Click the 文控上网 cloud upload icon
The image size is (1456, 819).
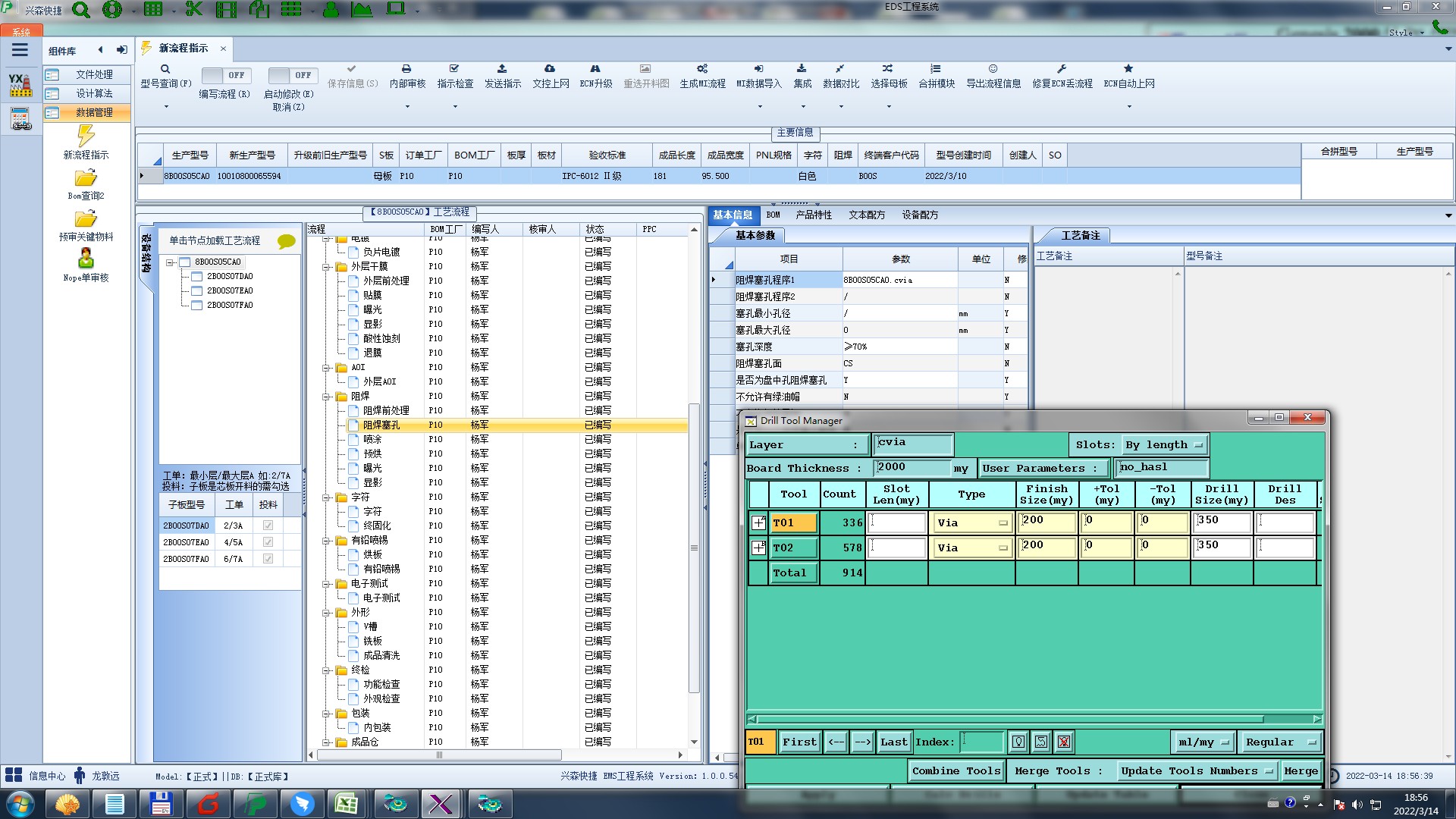(x=550, y=69)
